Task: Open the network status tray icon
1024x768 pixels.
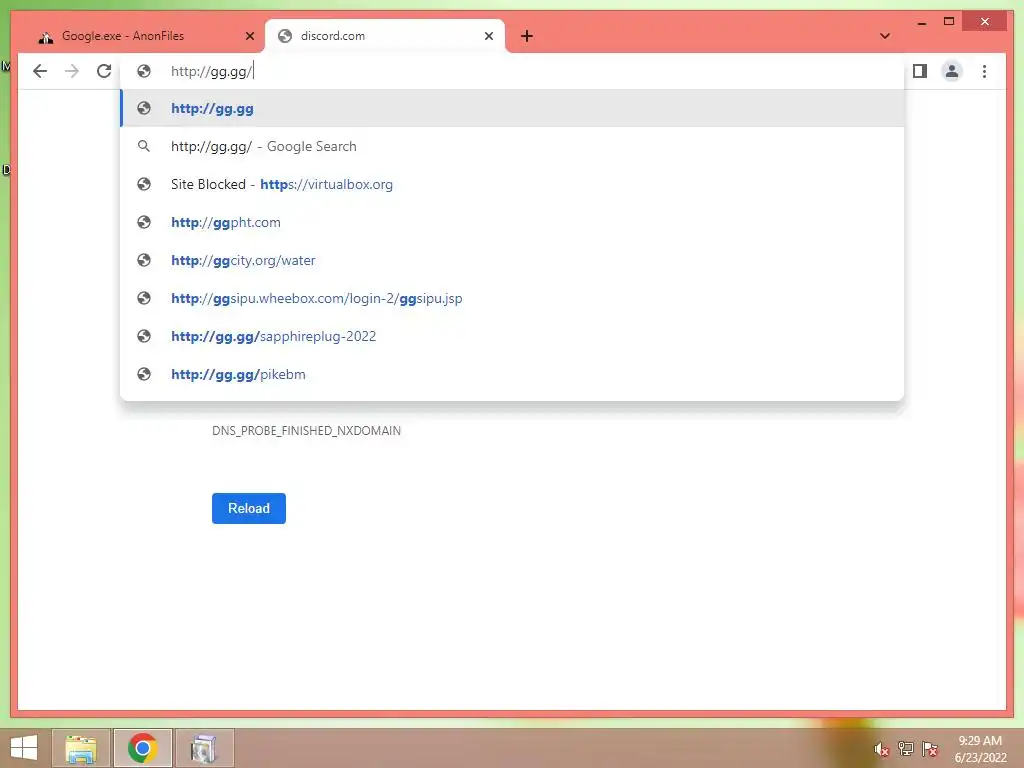Action: coord(906,748)
